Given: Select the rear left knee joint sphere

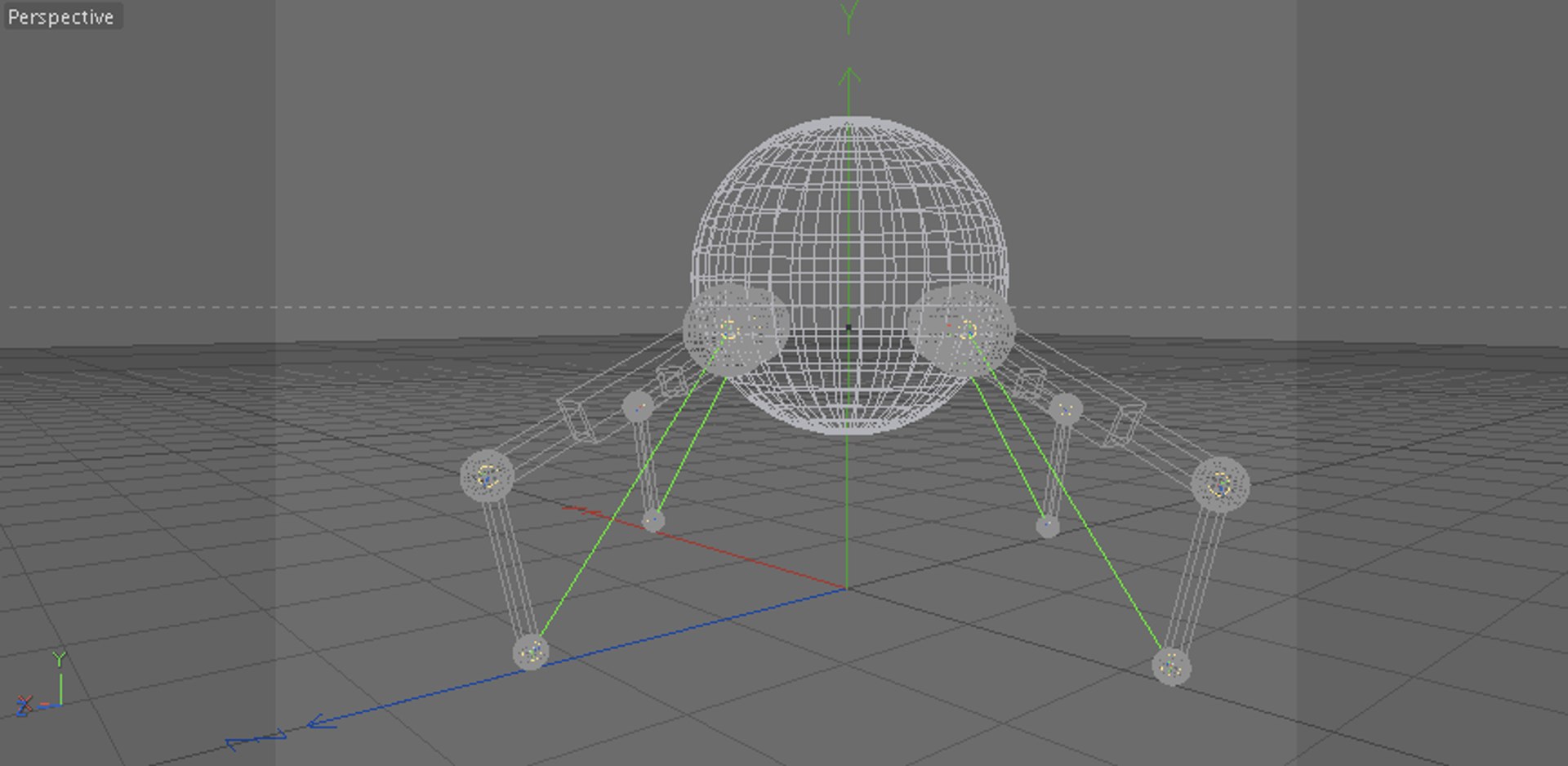Looking at the screenshot, I should pyautogui.click(x=638, y=406).
